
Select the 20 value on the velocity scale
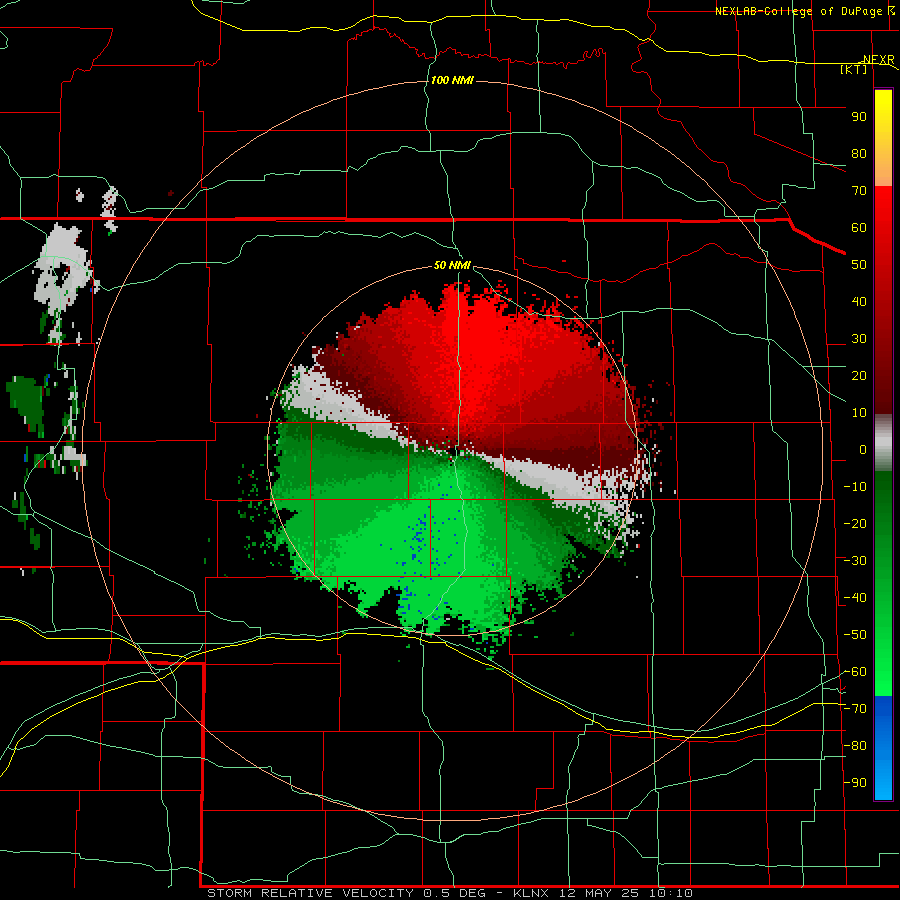tap(859, 375)
